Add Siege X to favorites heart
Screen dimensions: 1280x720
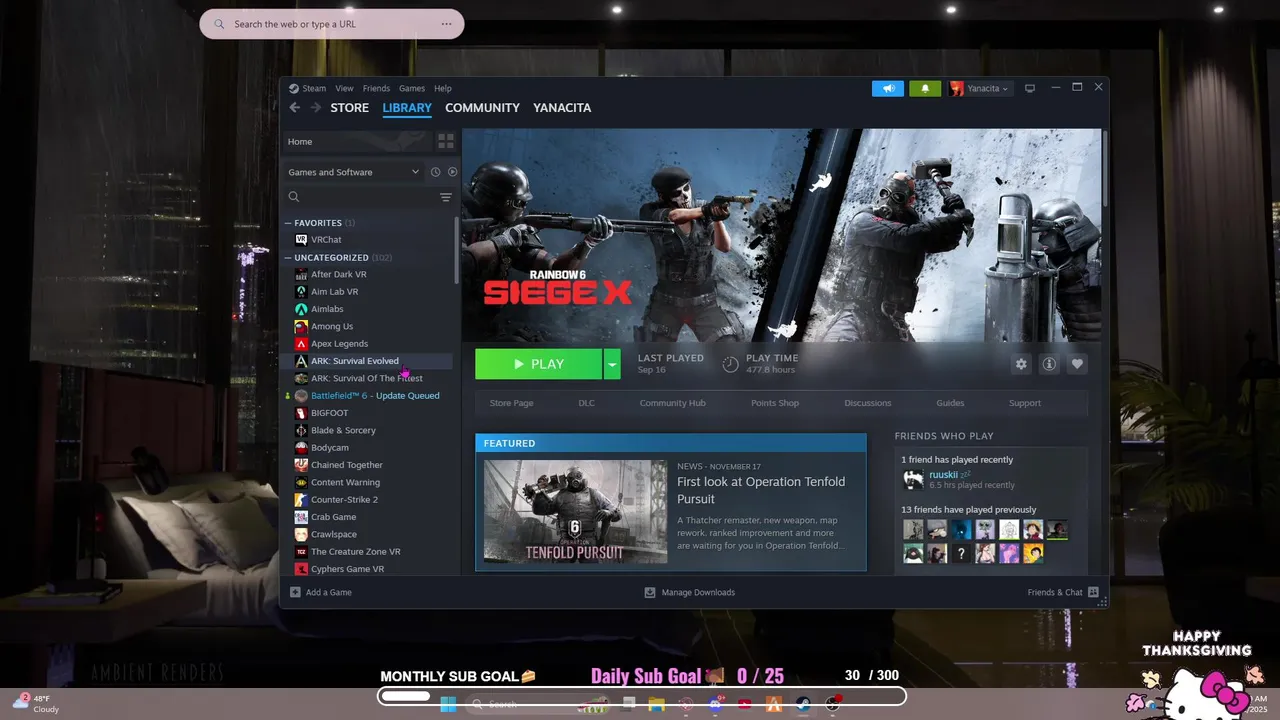click(x=1077, y=364)
